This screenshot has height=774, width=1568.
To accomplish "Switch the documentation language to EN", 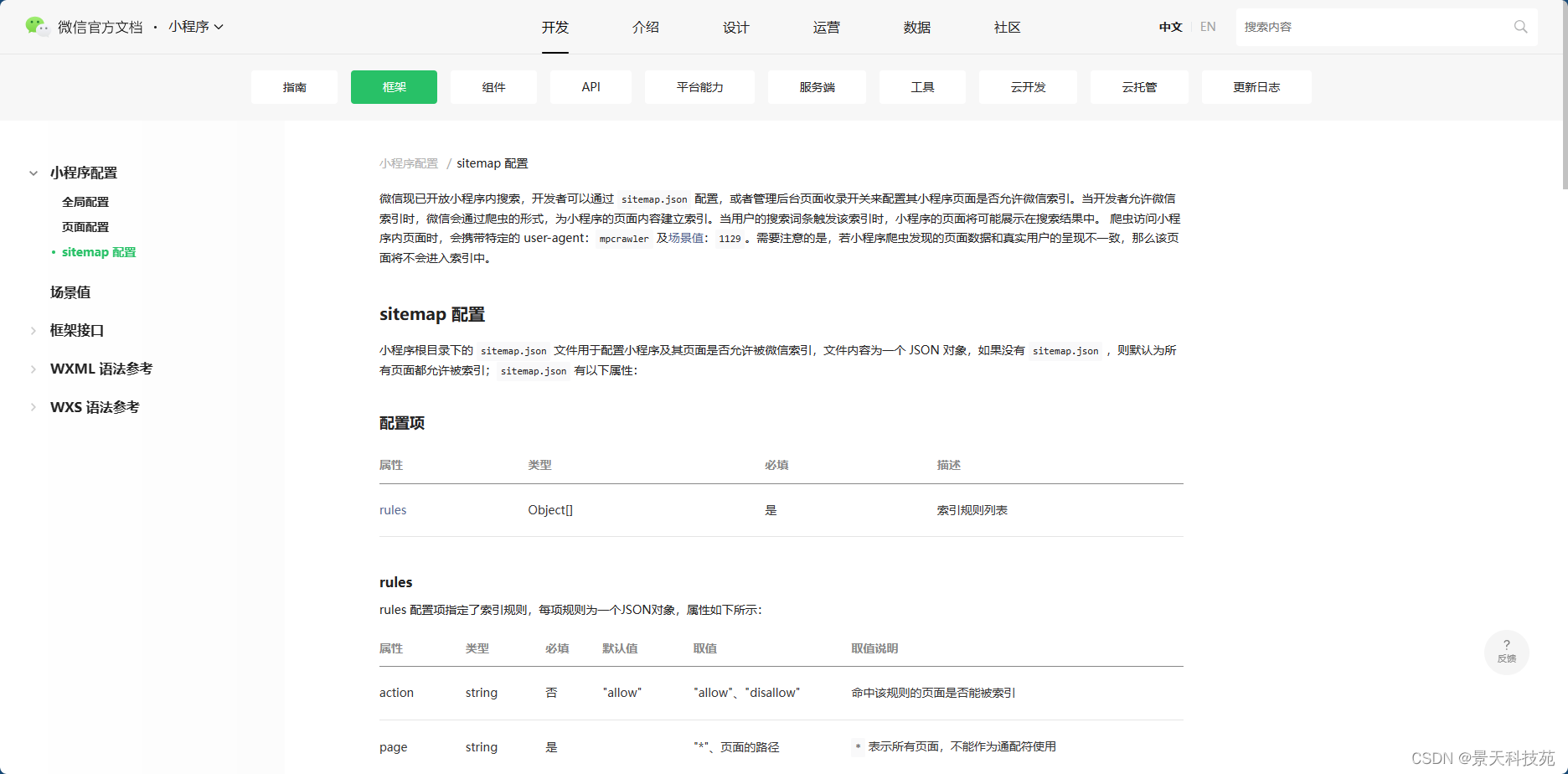I will 1207,26.
